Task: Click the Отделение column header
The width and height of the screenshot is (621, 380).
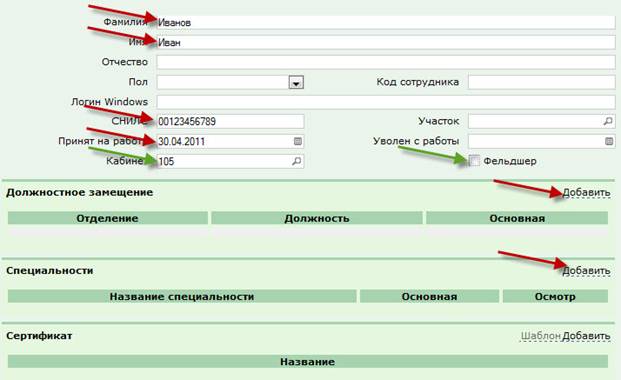Action: [x=108, y=218]
